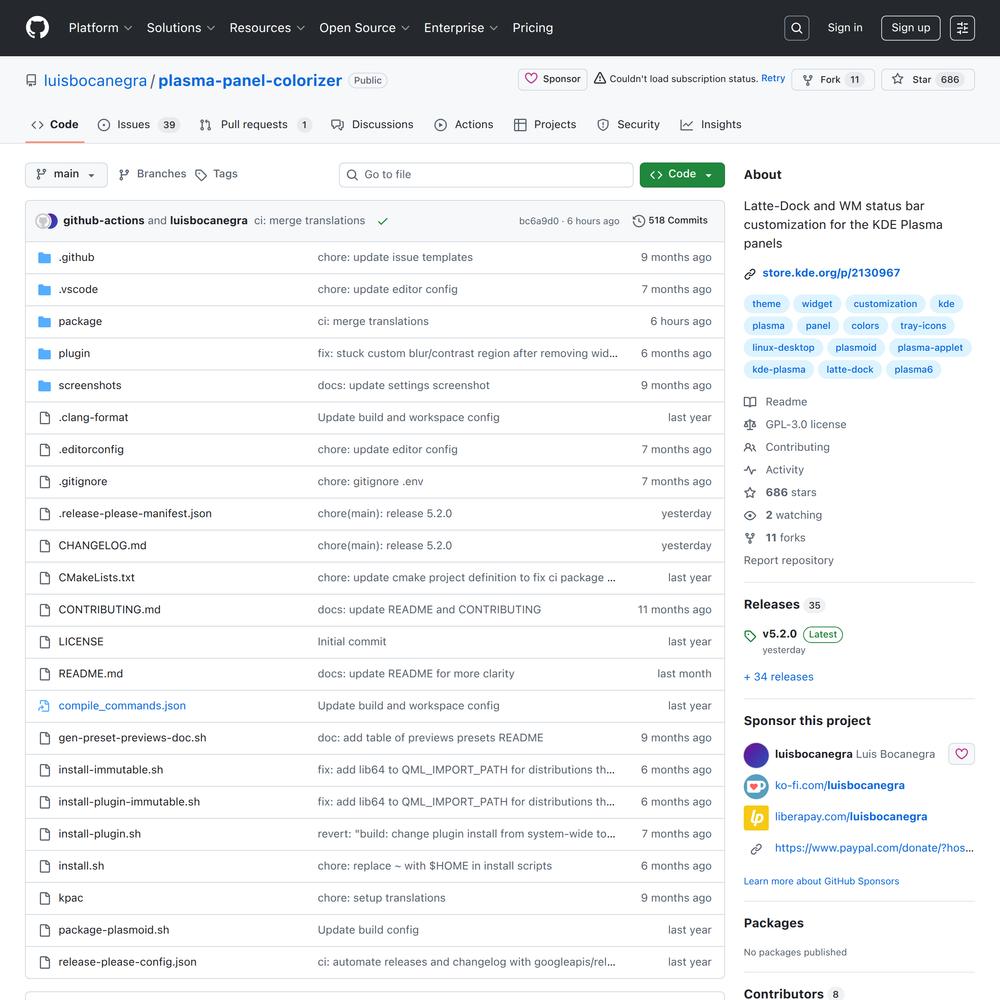This screenshot has width=1000, height=1000.
Task: Click the heart icon beside luisbocanegra sponsor
Action: pos(960,754)
